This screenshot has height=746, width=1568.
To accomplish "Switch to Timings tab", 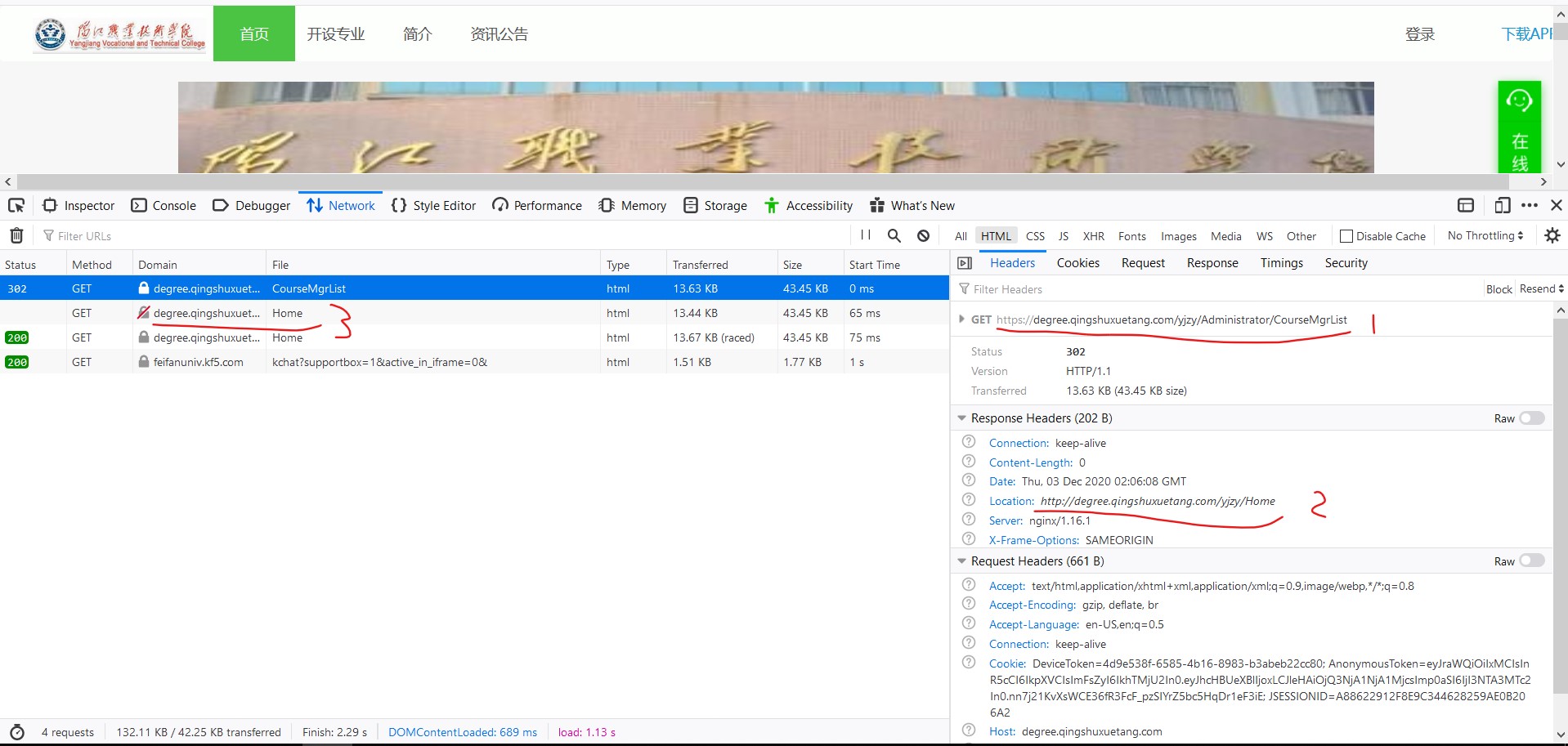I will click(1281, 263).
